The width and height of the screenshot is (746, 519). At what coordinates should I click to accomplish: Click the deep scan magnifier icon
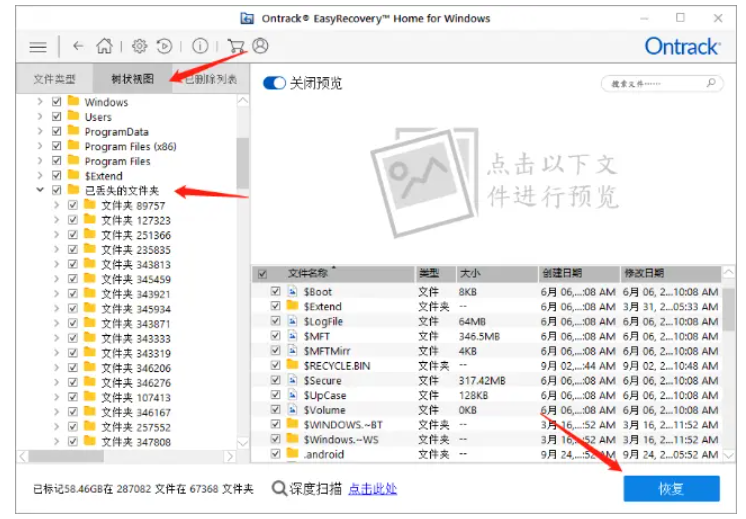(279, 488)
